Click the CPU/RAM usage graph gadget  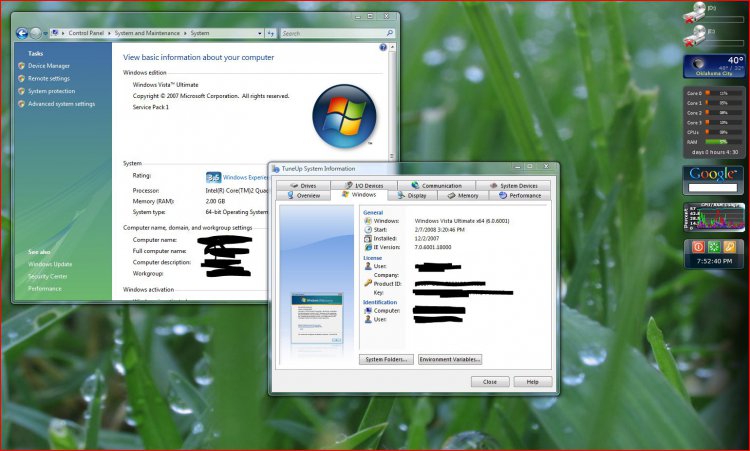coord(714,217)
